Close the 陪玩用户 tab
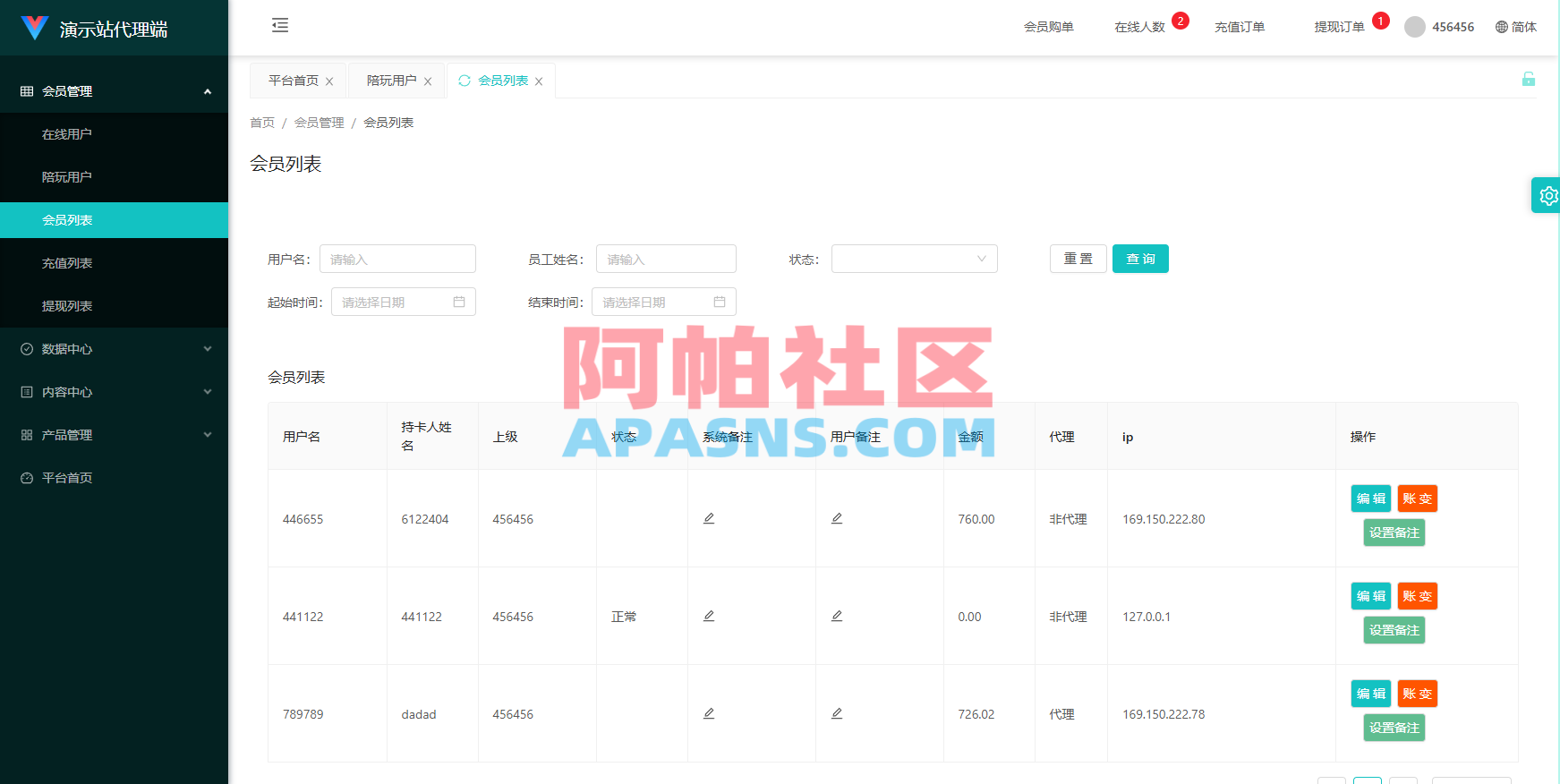Image resolution: width=1560 pixels, height=784 pixels. pyautogui.click(x=428, y=81)
